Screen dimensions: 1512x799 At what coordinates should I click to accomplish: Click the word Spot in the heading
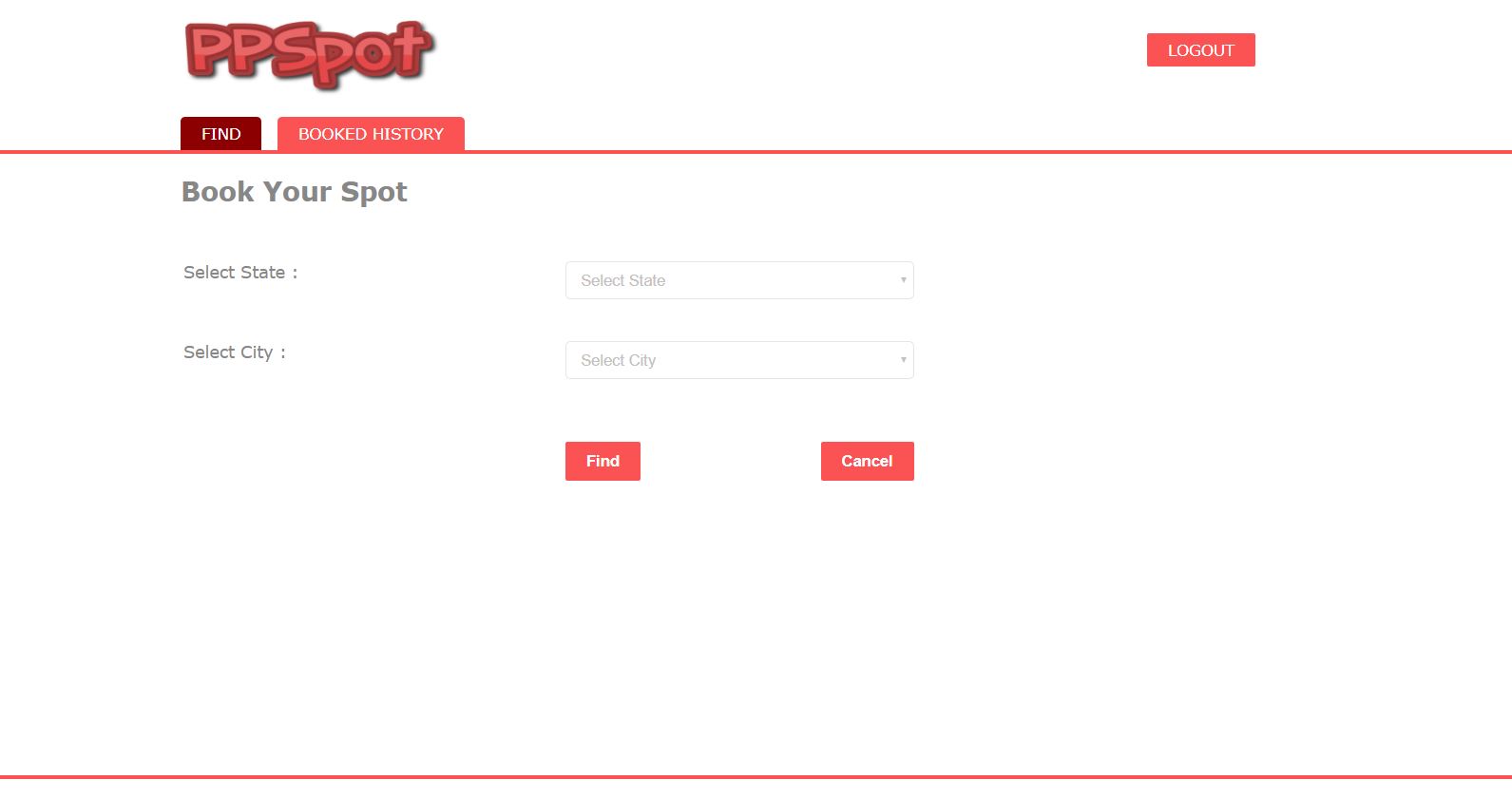pyautogui.click(x=373, y=193)
